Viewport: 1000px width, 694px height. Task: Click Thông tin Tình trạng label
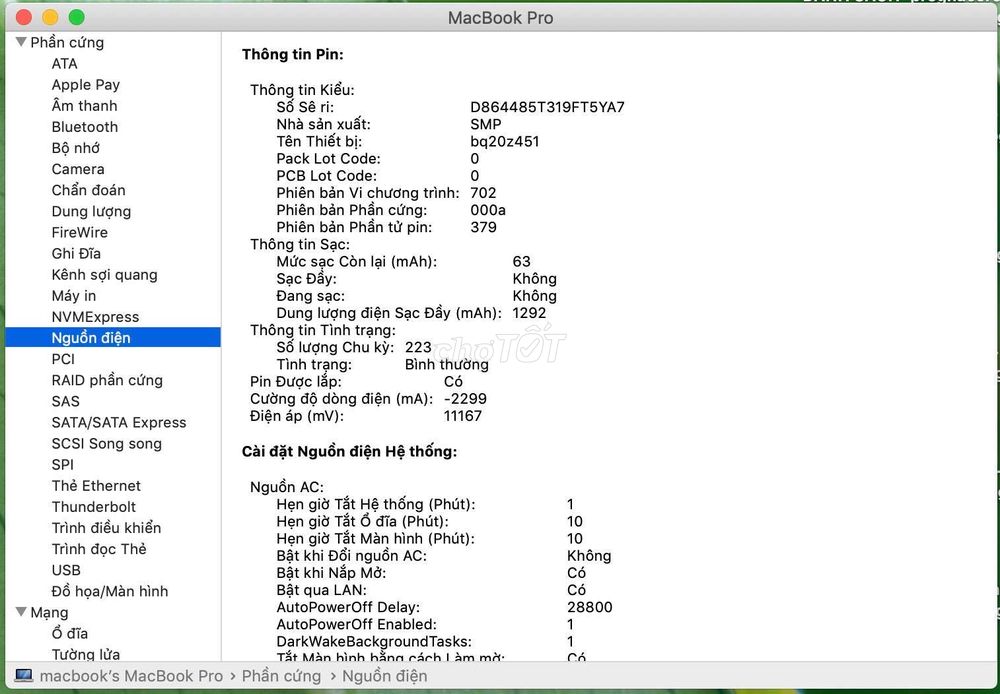pyautogui.click(x=323, y=330)
